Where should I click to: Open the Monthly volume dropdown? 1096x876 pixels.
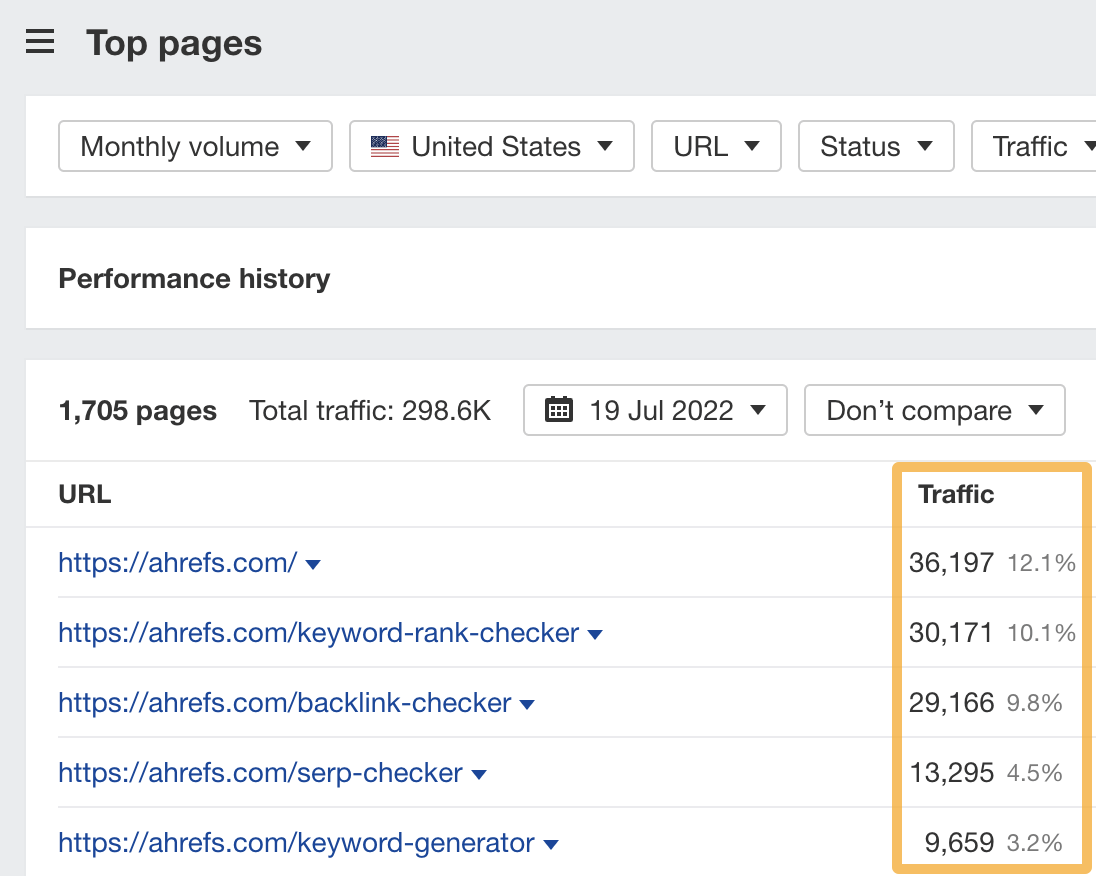tap(194, 146)
